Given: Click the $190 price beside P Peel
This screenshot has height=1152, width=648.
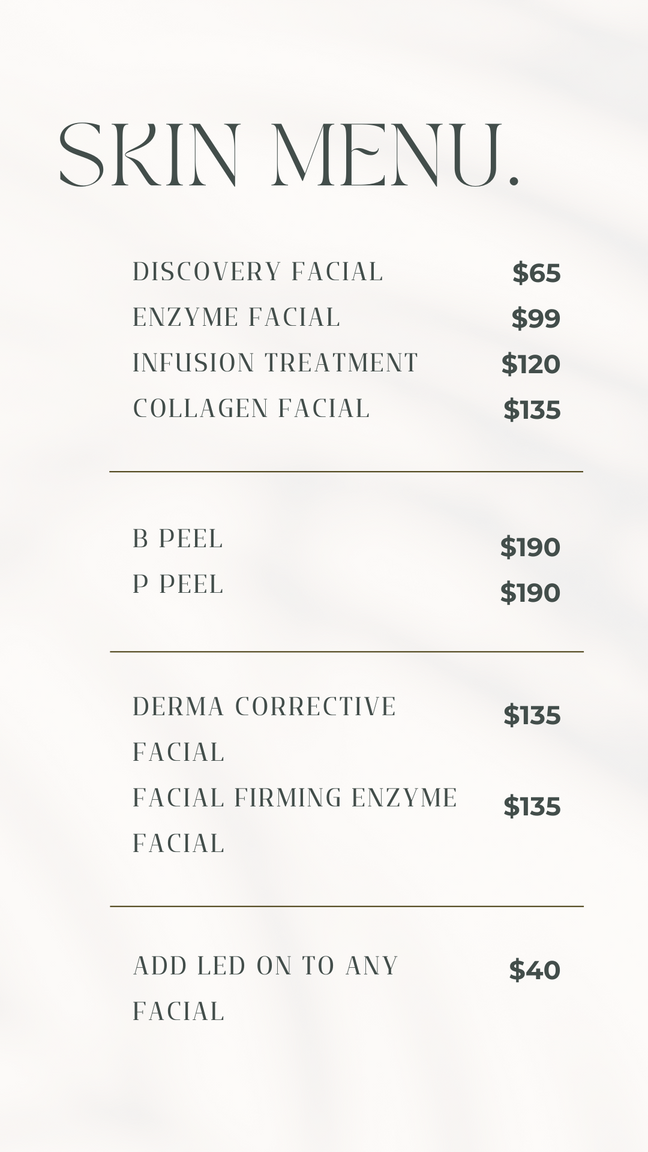Looking at the screenshot, I should pyautogui.click(x=530, y=593).
